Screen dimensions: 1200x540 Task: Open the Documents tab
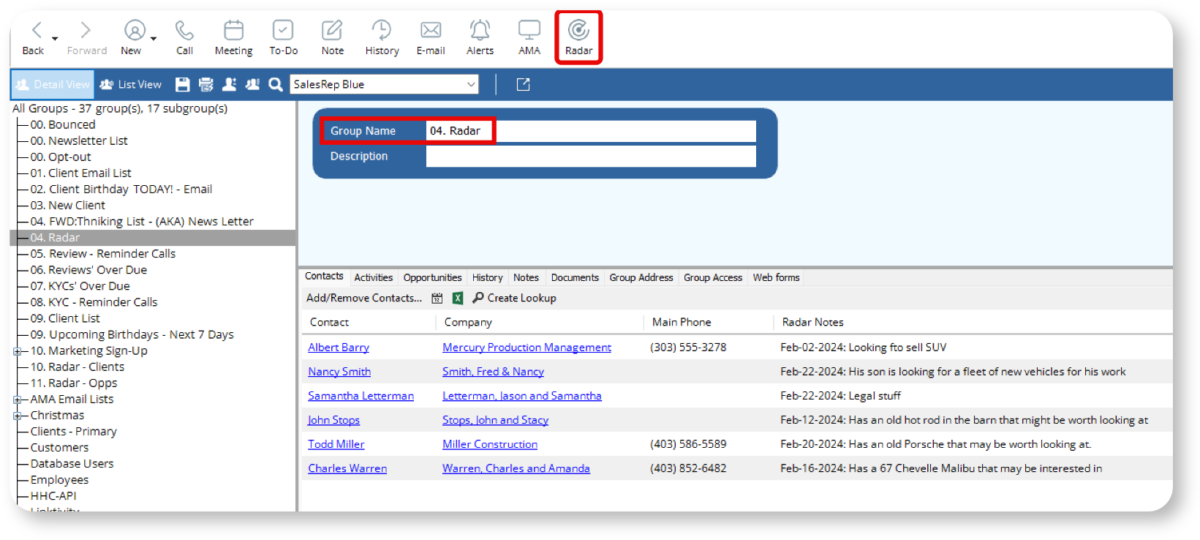point(575,277)
